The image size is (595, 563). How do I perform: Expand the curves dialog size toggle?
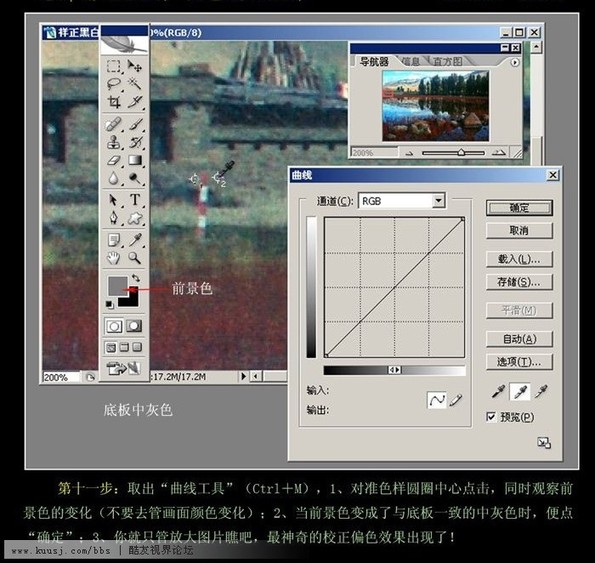(544, 443)
